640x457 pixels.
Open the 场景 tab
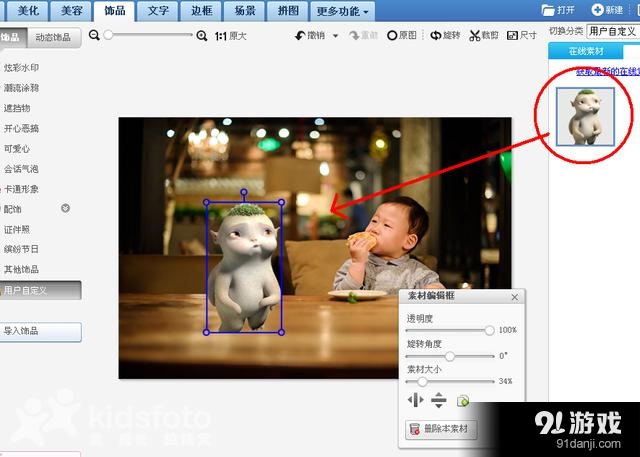[x=244, y=11]
